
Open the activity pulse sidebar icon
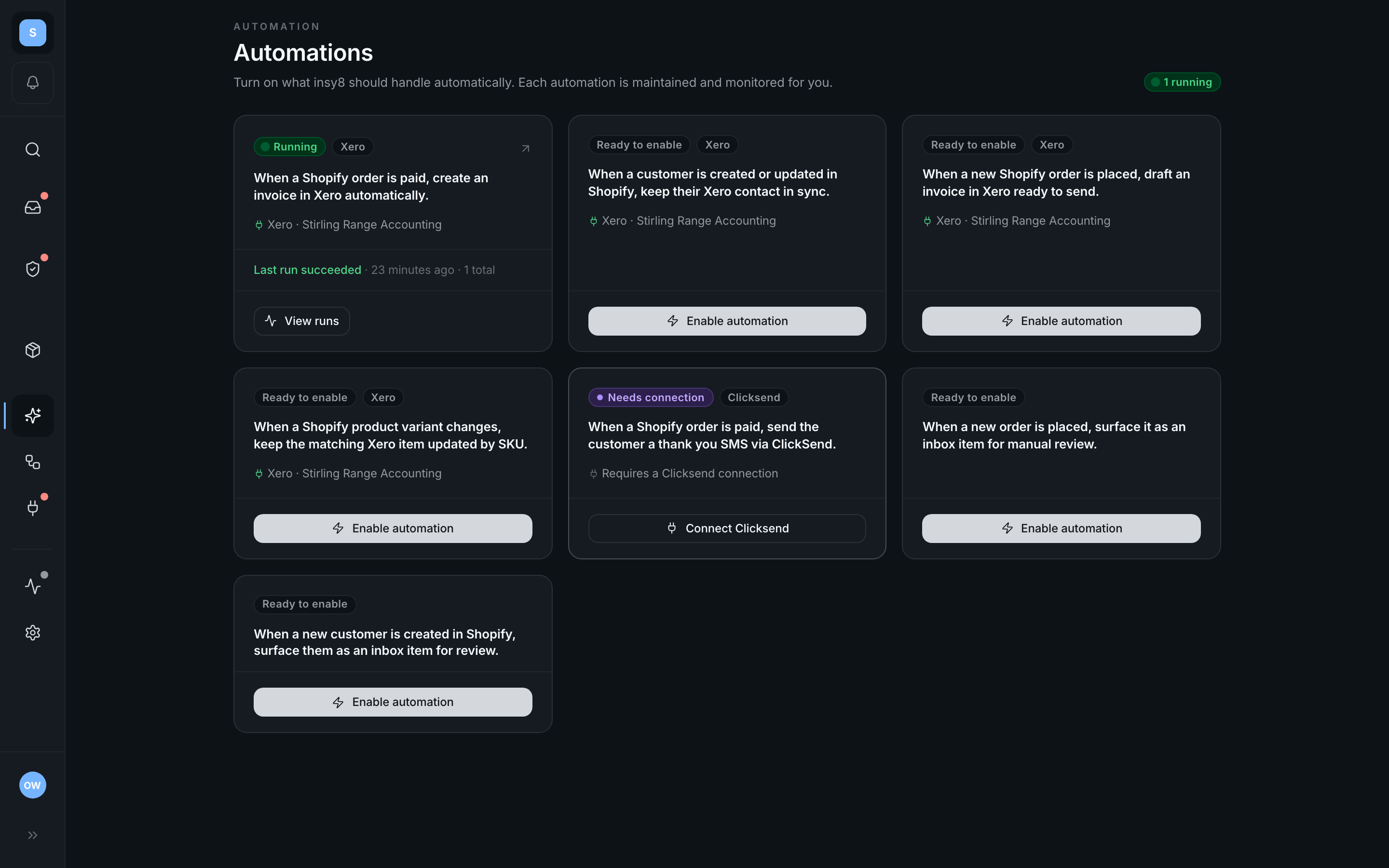(33, 586)
